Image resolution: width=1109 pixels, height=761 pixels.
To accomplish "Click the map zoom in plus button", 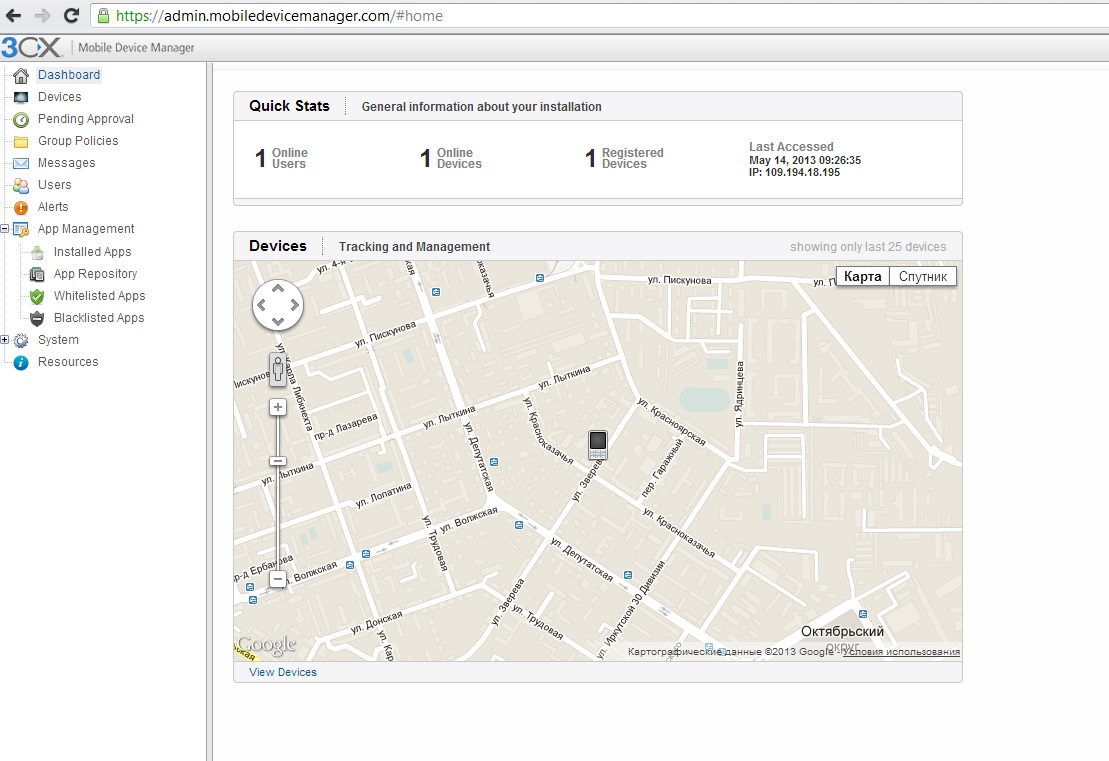I will (278, 407).
